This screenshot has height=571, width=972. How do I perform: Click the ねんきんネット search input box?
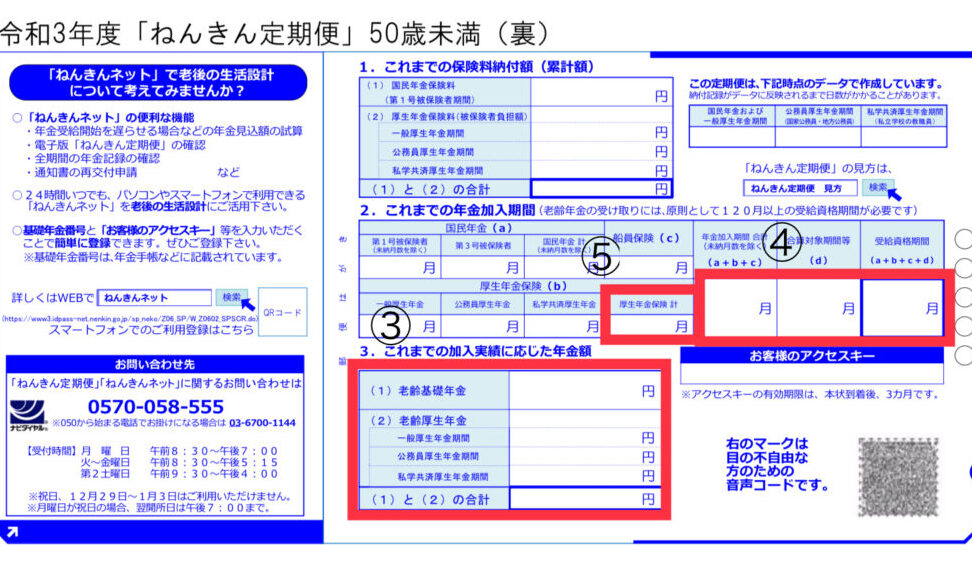click(x=156, y=298)
